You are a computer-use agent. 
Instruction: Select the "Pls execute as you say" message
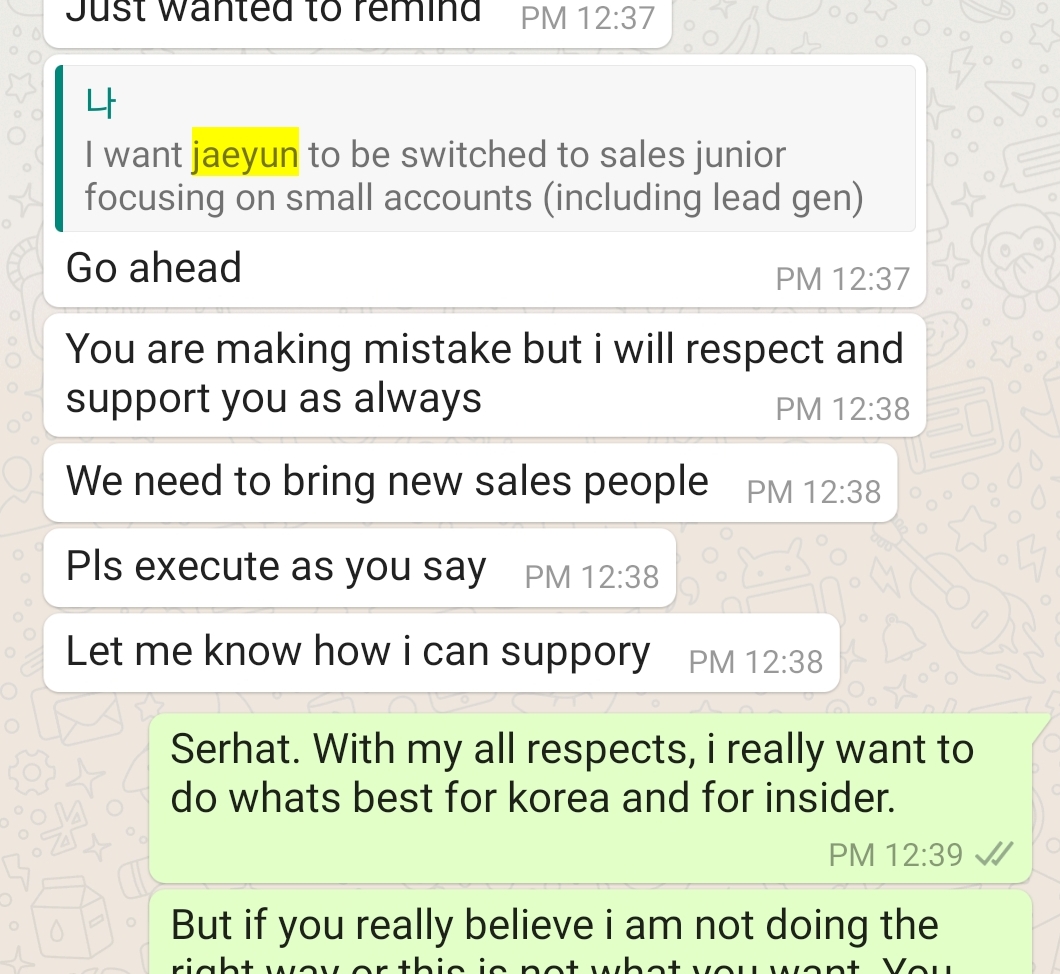(276, 567)
